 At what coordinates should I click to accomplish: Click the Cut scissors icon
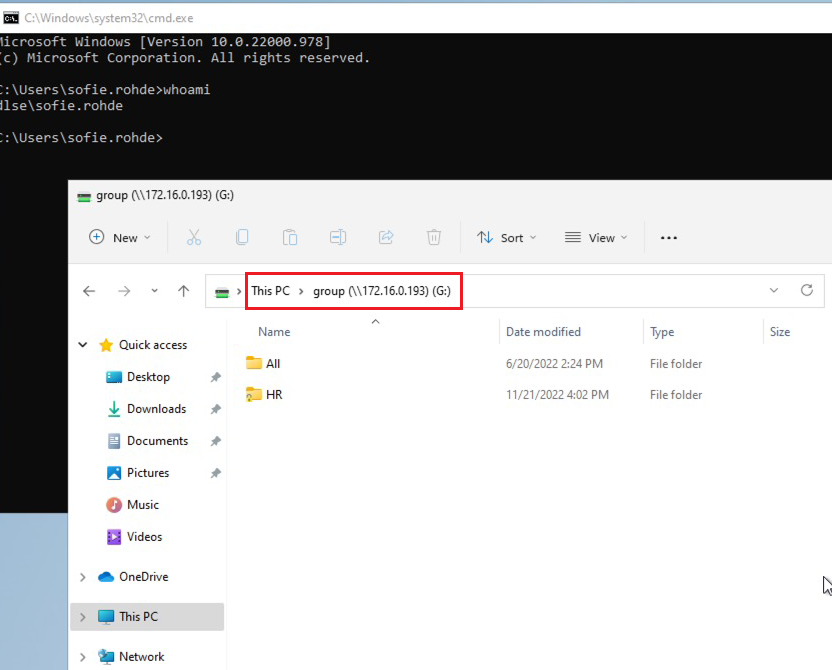point(194,237)
